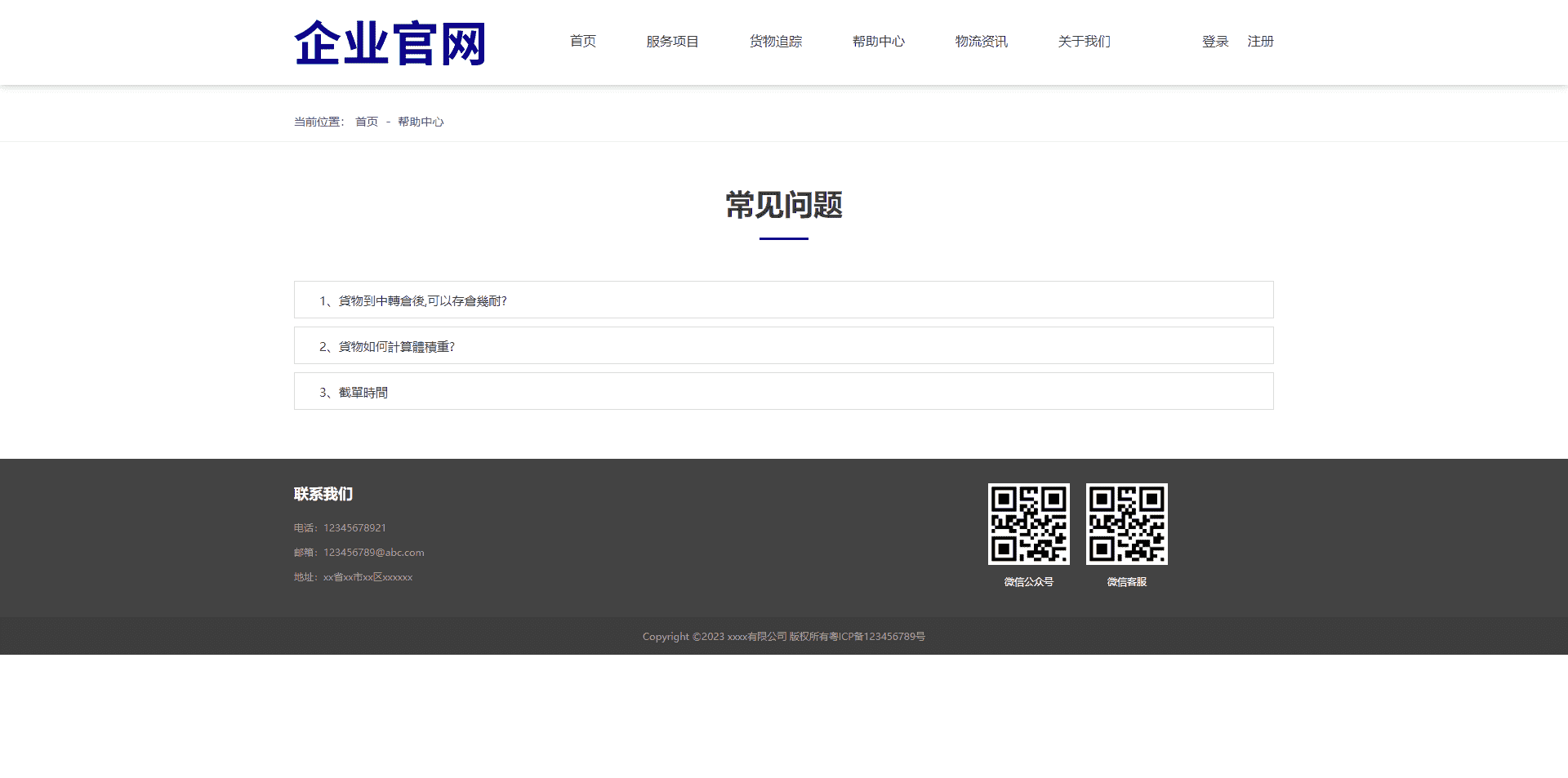Navigate to 关于我们
This screenshot has width=1568, height=778.
1085,42
